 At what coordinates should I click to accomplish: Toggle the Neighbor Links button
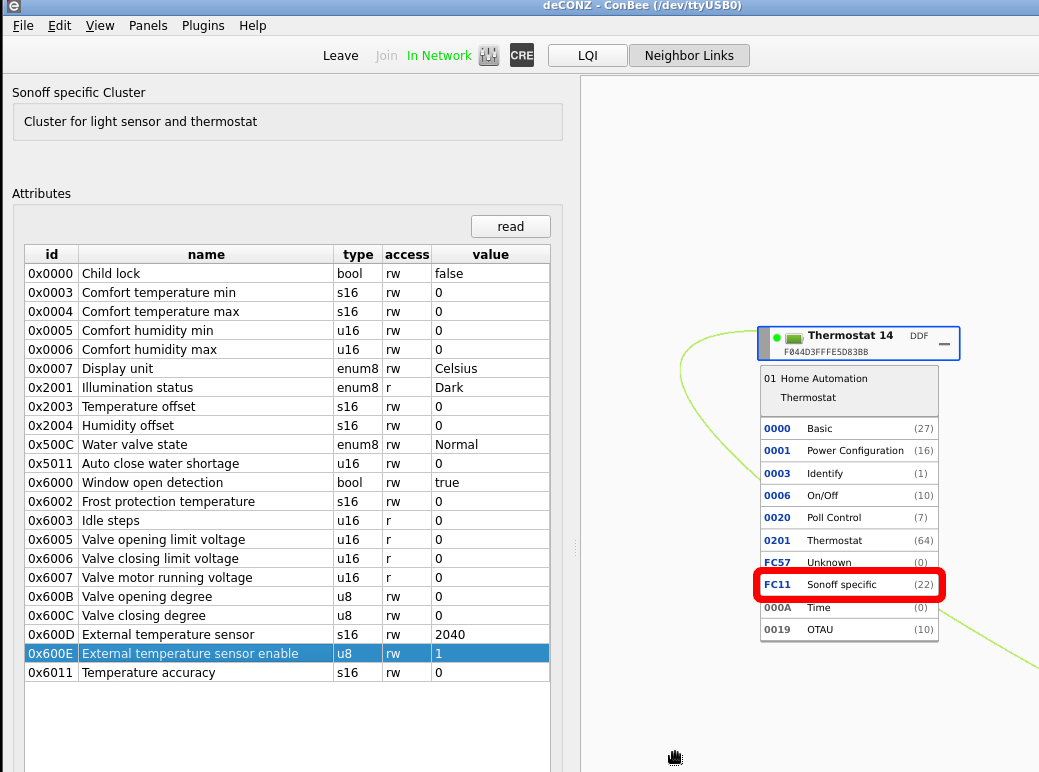point(689,56)
